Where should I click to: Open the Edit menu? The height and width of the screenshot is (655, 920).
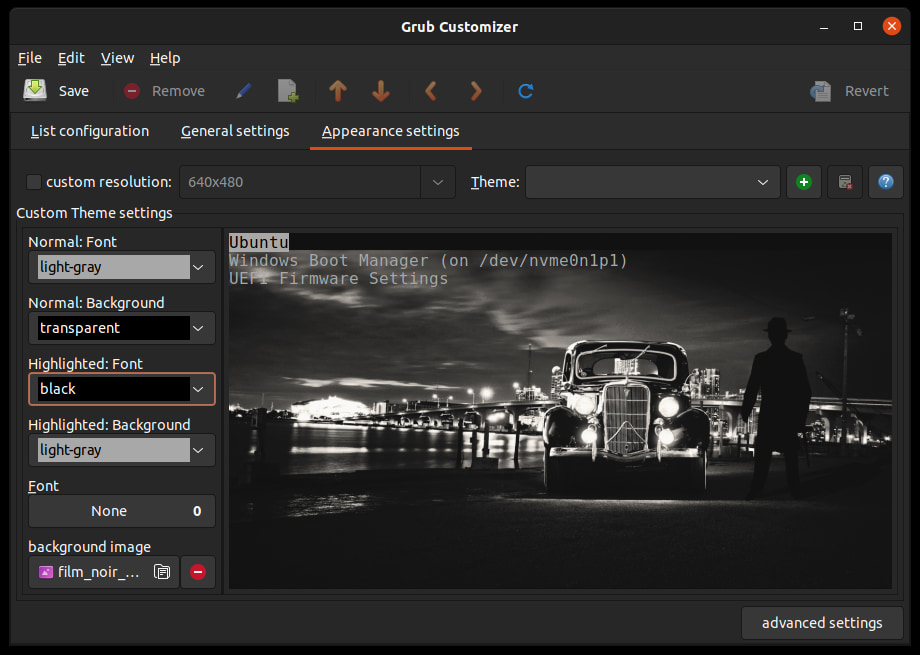(x=71, y=58)
